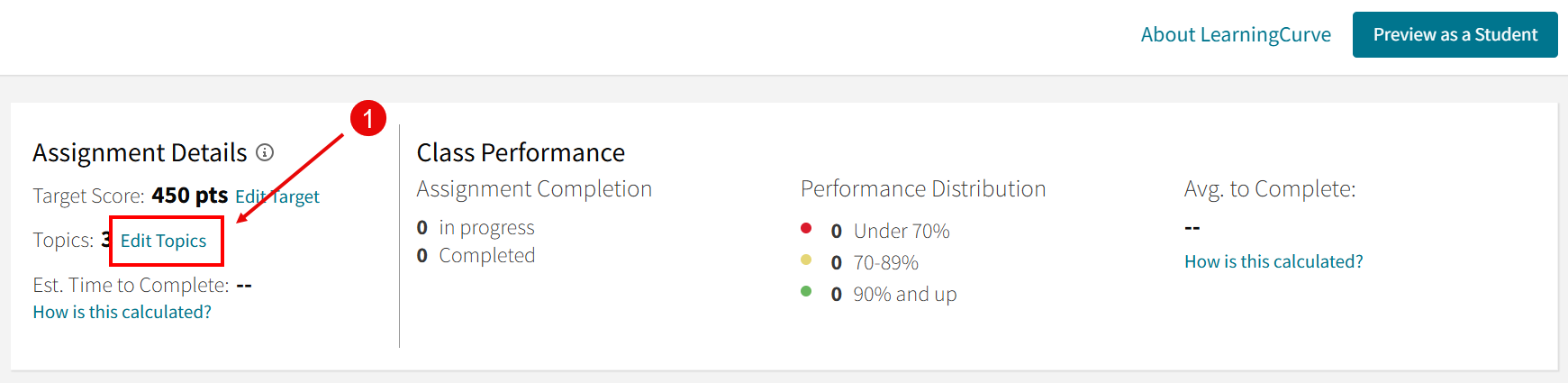Screen dimensions: 1568x383
Task: Click the "Completed" count row
Action: (x=476, y=256)
